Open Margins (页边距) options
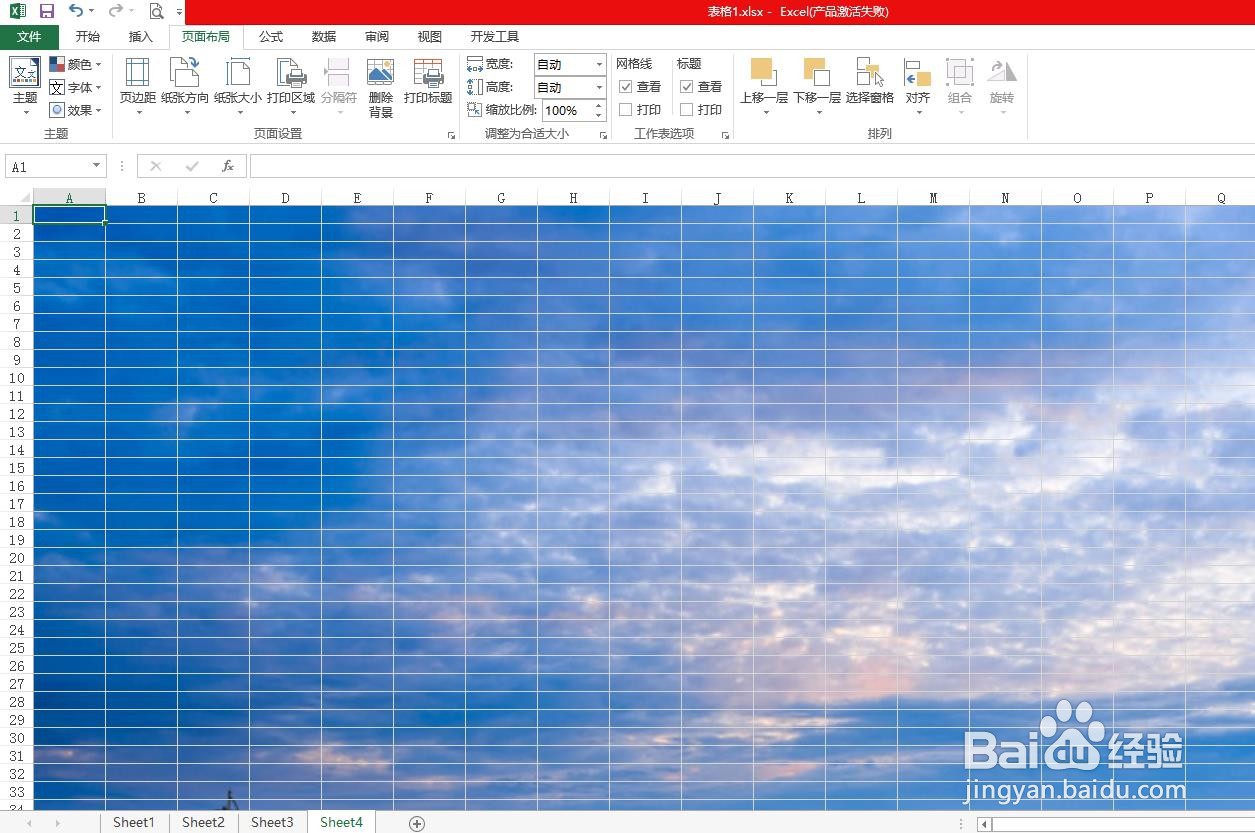Image resolution: width=1255 pixels, height=833 pixels. pyautogui.click(x=138, y=85)
